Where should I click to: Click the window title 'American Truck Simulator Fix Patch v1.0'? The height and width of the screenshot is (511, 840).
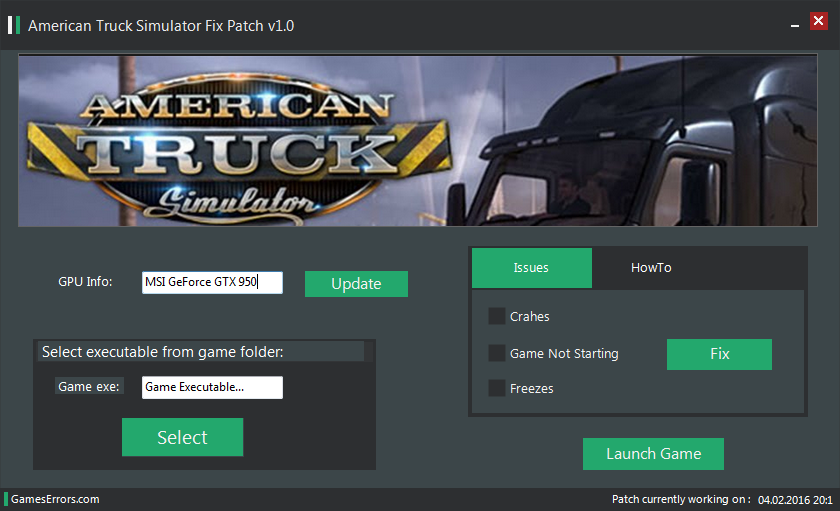(161, 26)
